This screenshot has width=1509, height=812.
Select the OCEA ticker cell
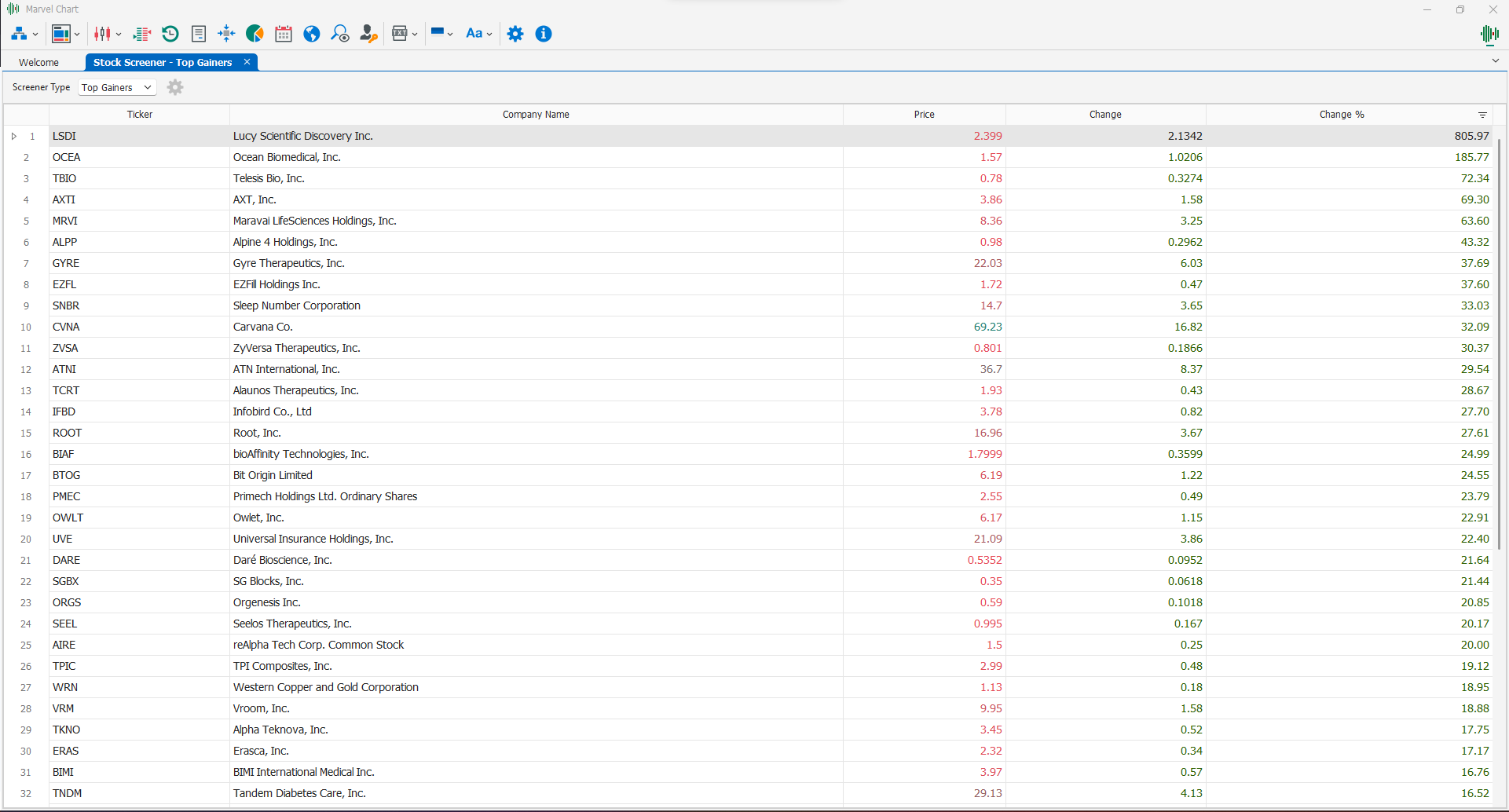point(139,157)
